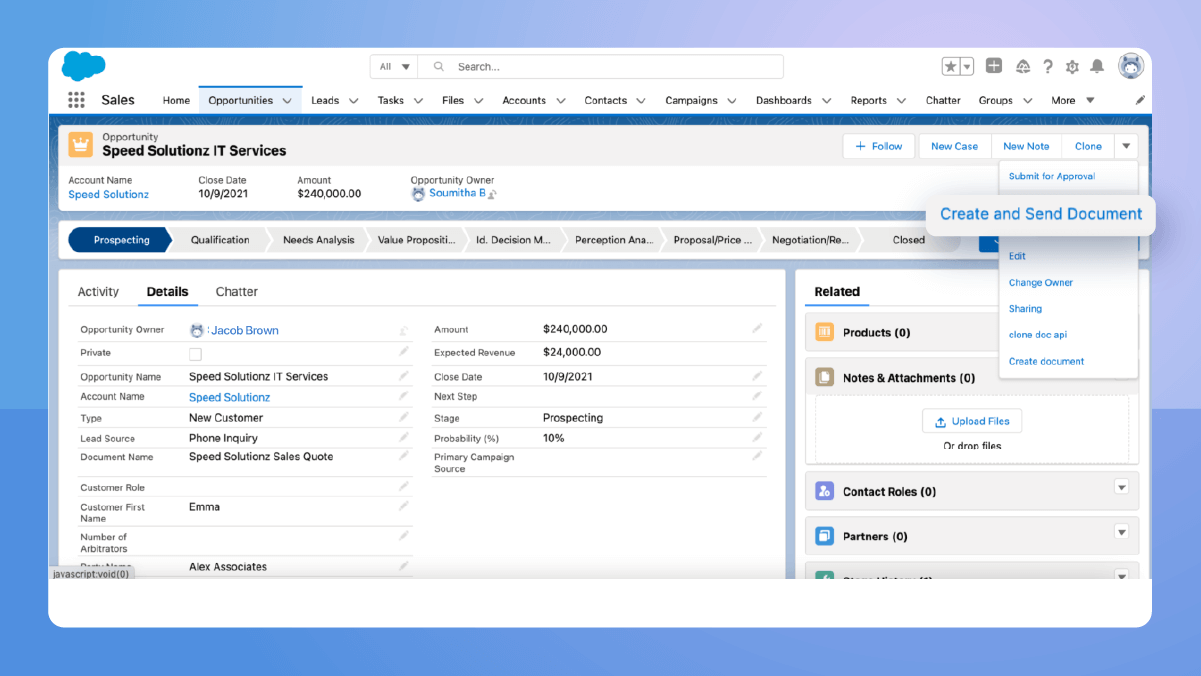Click the Opportunity crown icon
The height and width of the screenshot is (676, 1201).
coord(81,144)
